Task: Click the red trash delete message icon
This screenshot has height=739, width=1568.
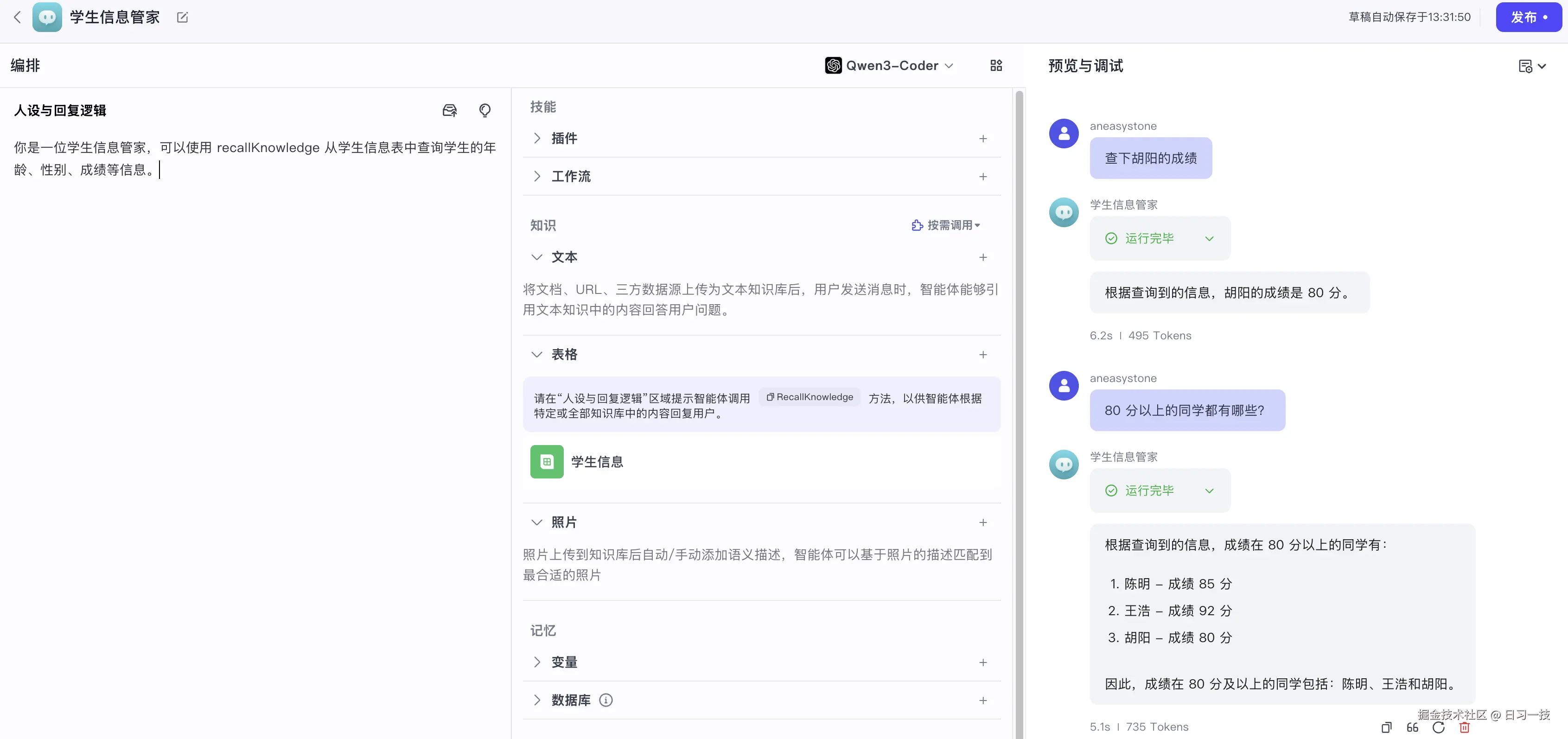Action: 1465,727
